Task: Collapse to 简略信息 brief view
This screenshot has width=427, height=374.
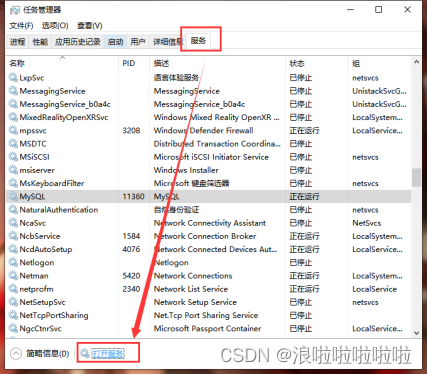Action: tap(39, 353)
